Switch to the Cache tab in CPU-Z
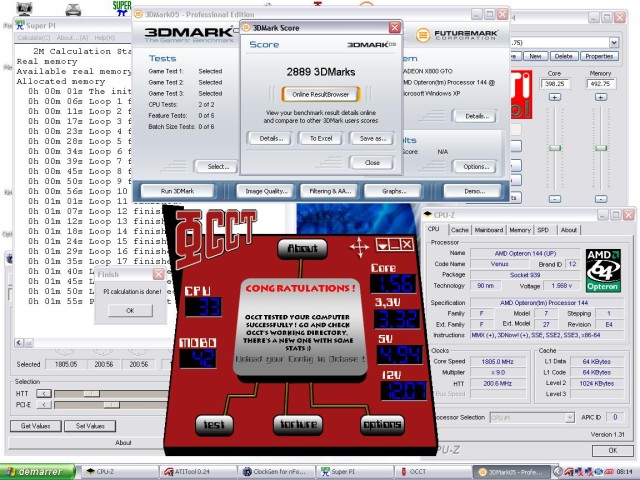640x480 pixels. point(460,230)
